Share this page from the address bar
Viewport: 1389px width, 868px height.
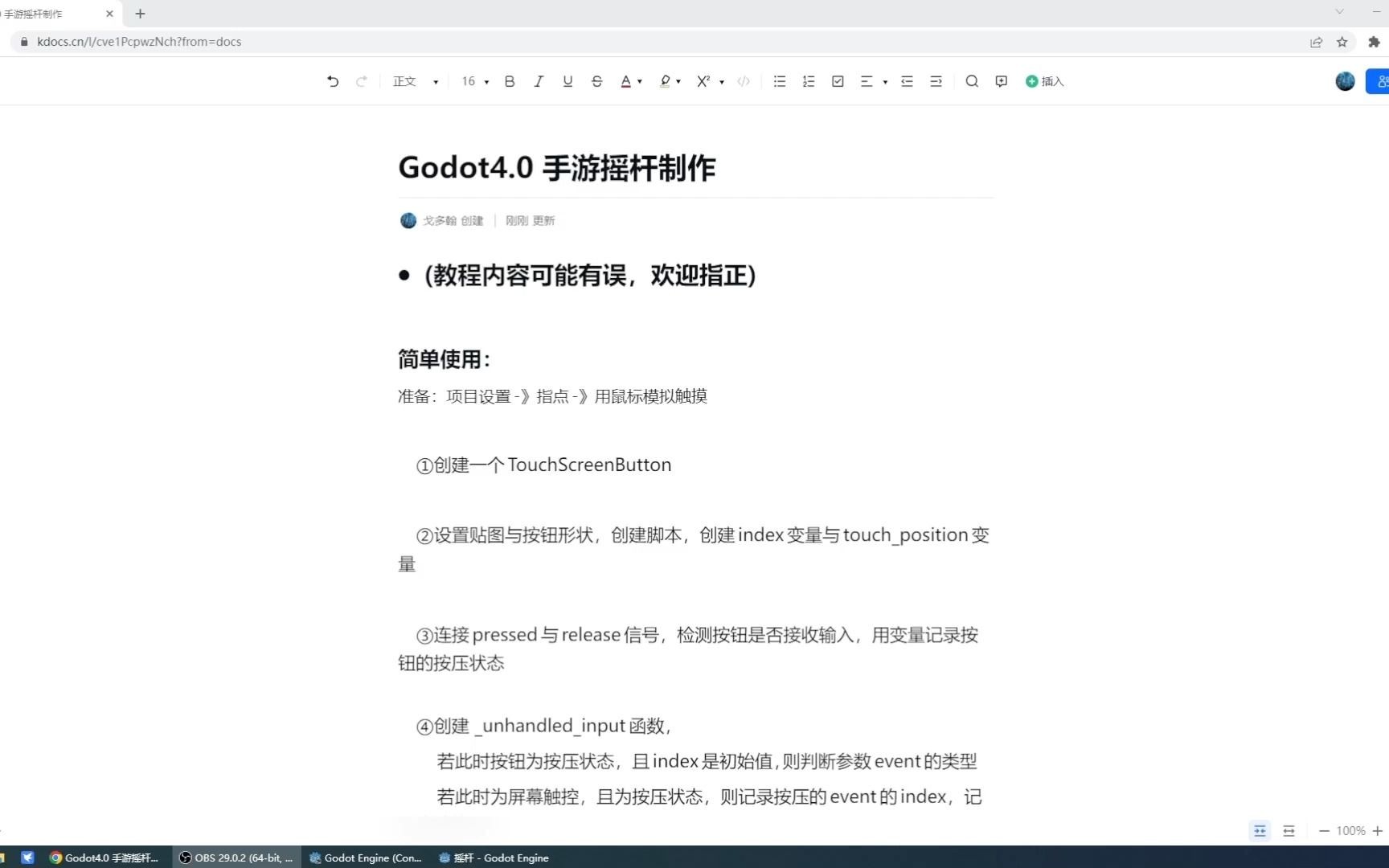pyautogui.click(x=1316, y=42)
